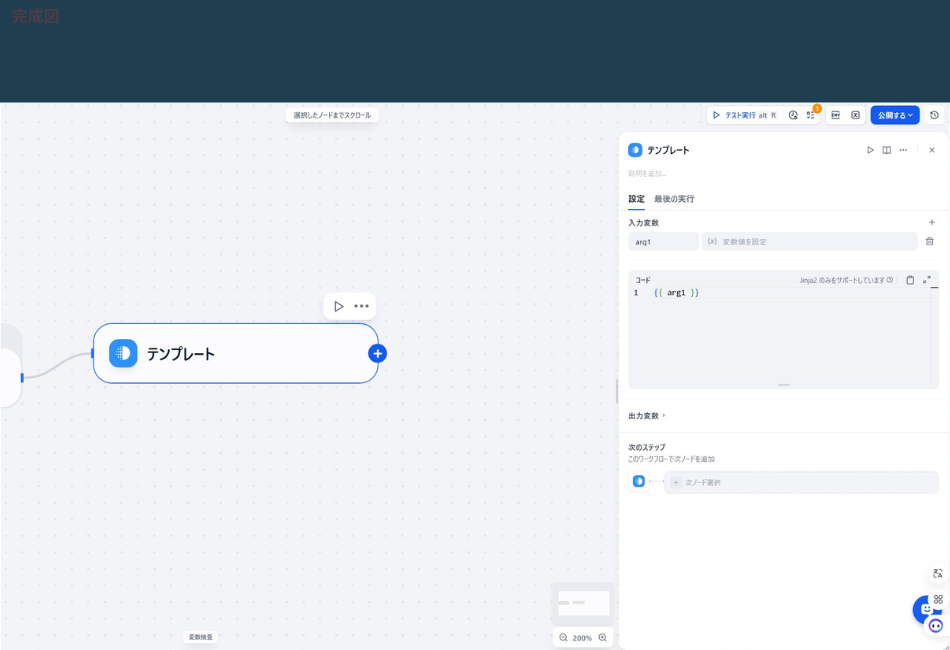Open version history icon beside publish button
Image resolution: width=950 pixels, height=650 pixels.
pyautogui.click(x=934, y=115)
